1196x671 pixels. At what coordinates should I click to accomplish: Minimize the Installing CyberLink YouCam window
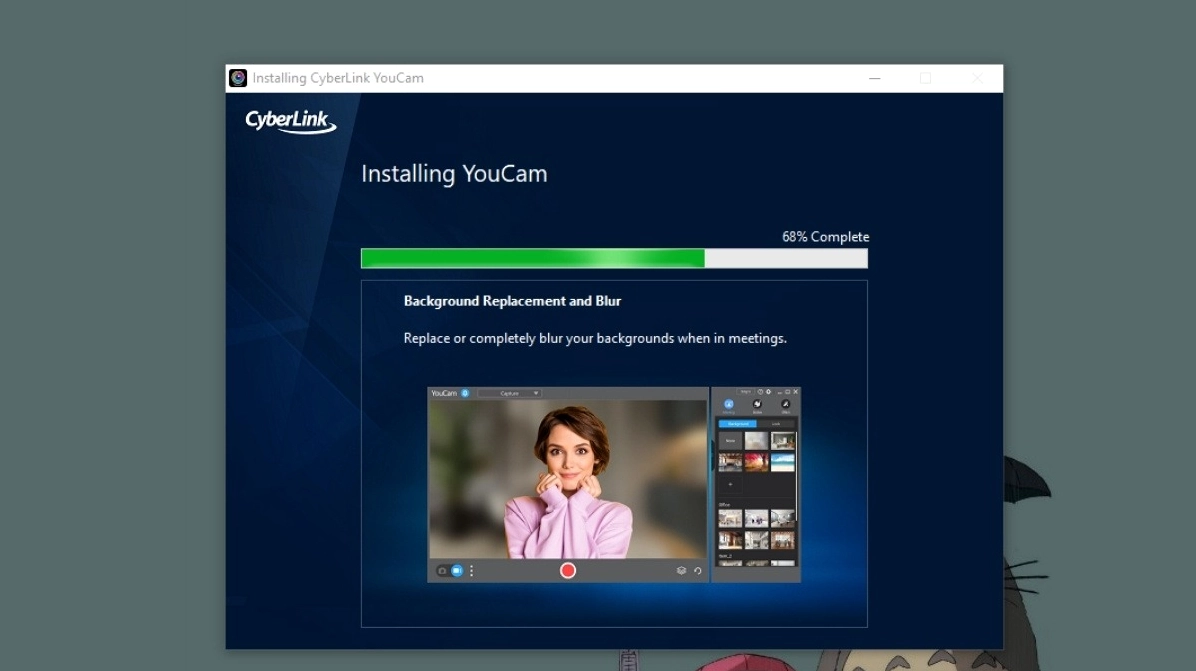[875, 78]
